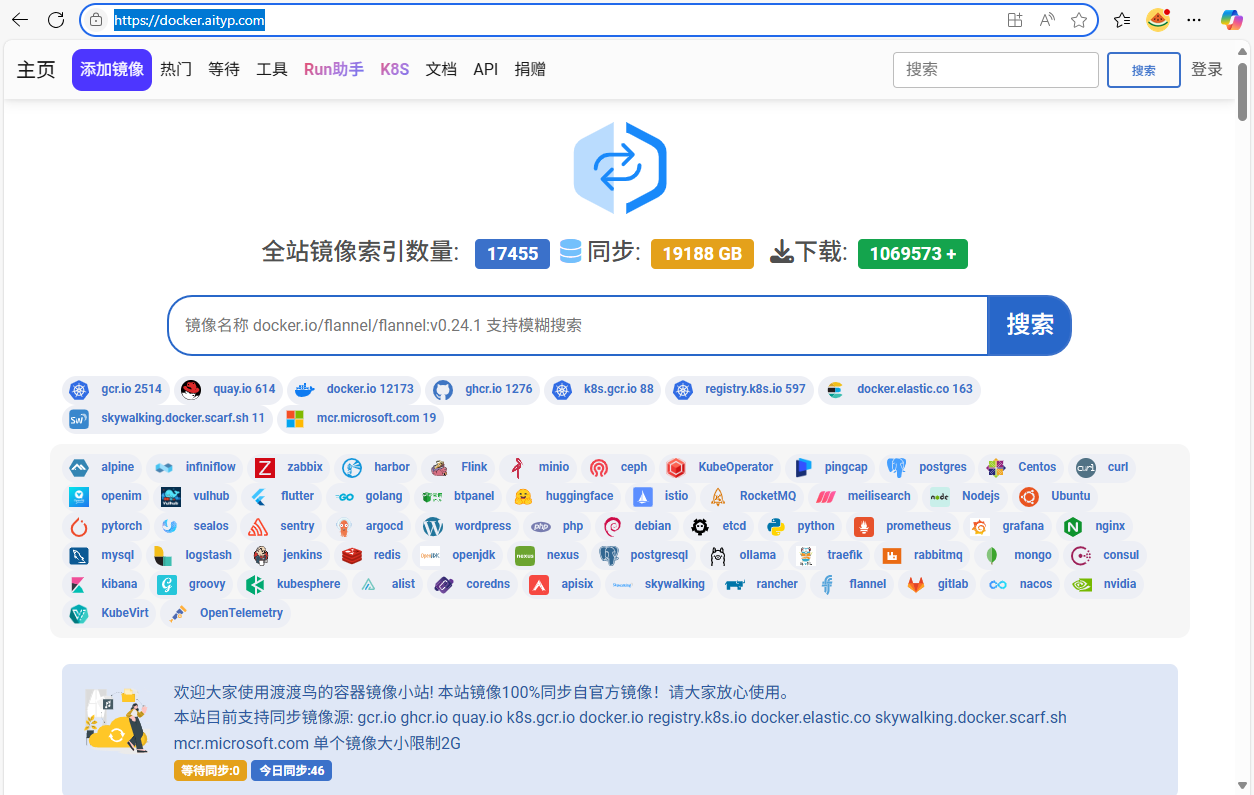Go to 主页 home link
The image size is (1254, 795).
click(x=36, y=70)
